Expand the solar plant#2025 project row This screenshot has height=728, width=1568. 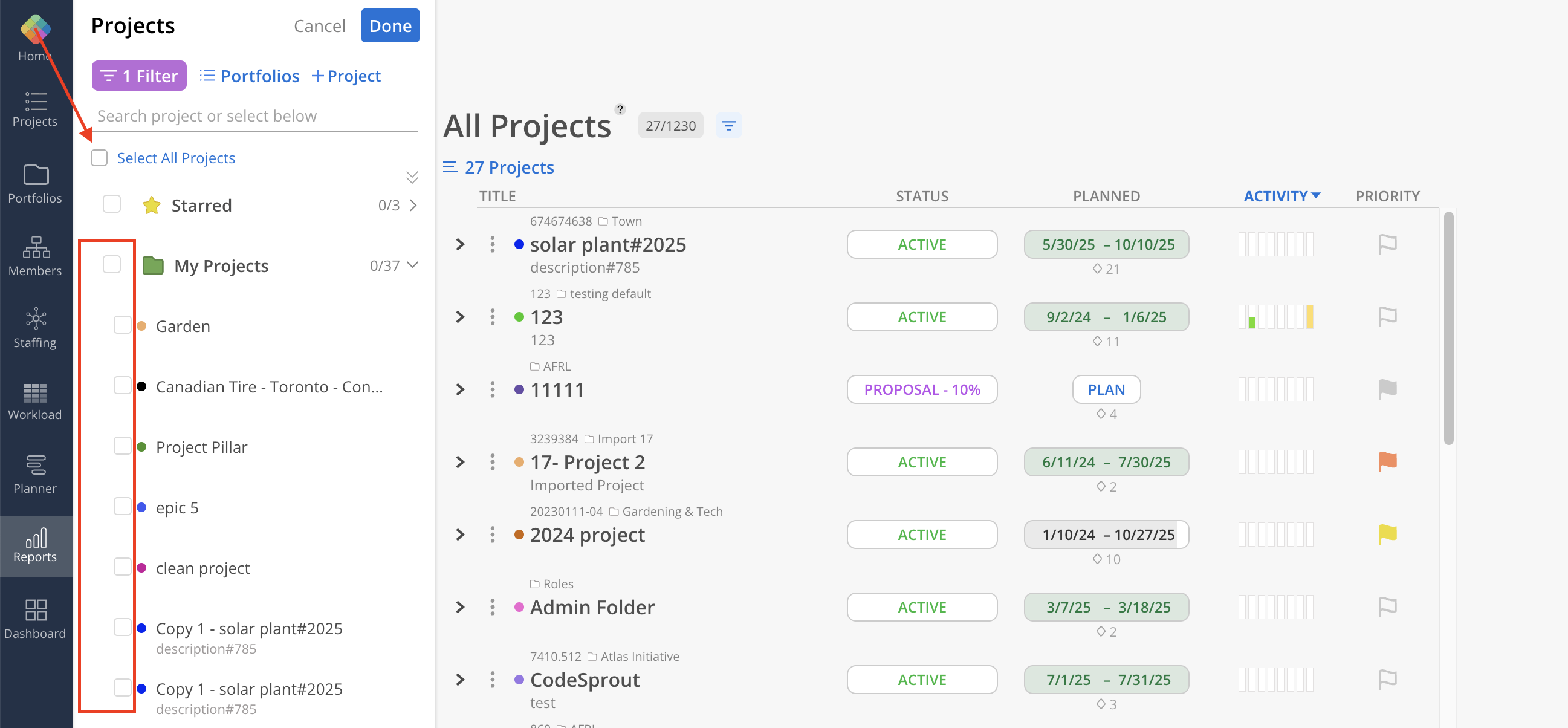coord(460,244)
